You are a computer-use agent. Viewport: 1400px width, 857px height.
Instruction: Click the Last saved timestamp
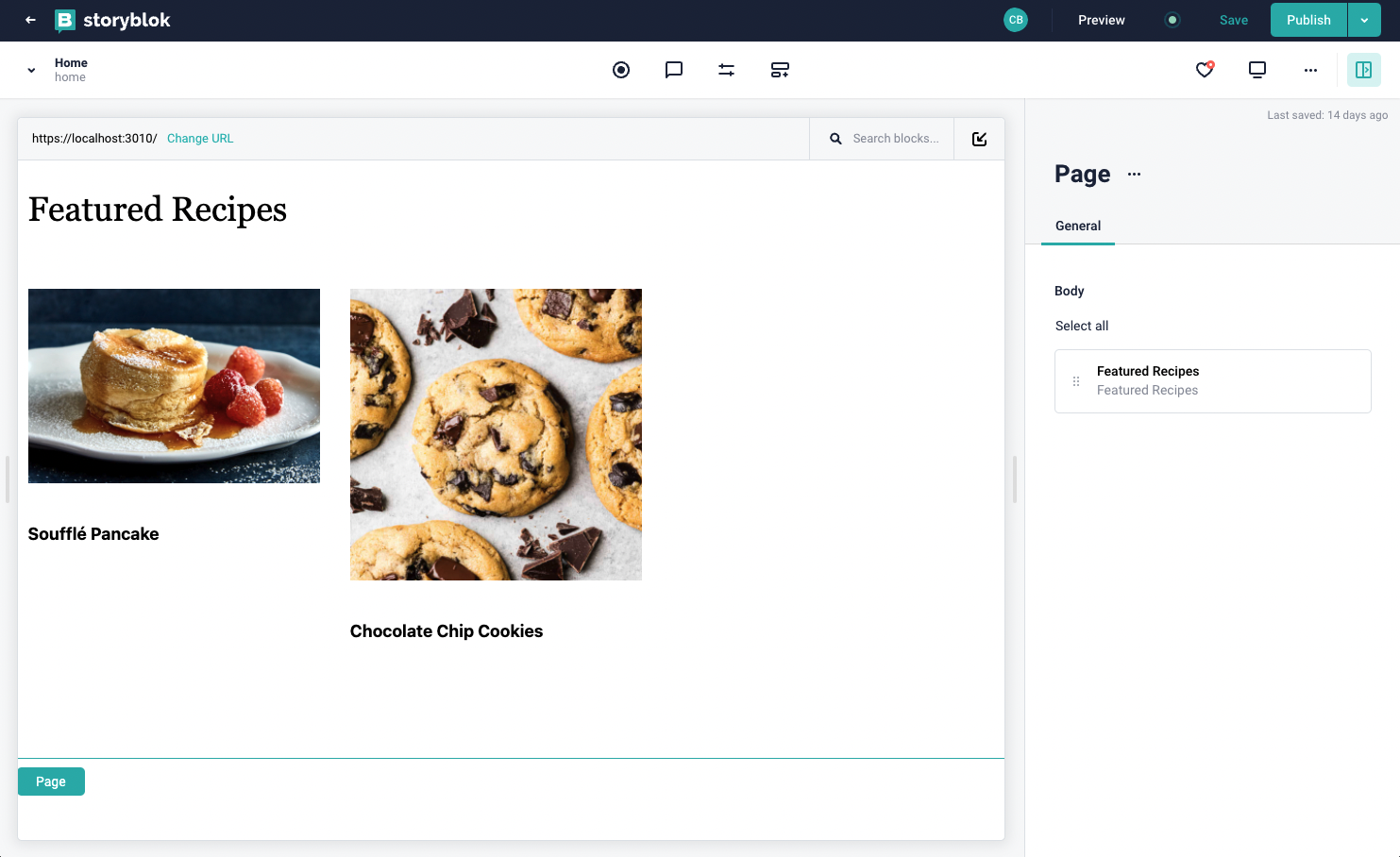coord(1327,115)
